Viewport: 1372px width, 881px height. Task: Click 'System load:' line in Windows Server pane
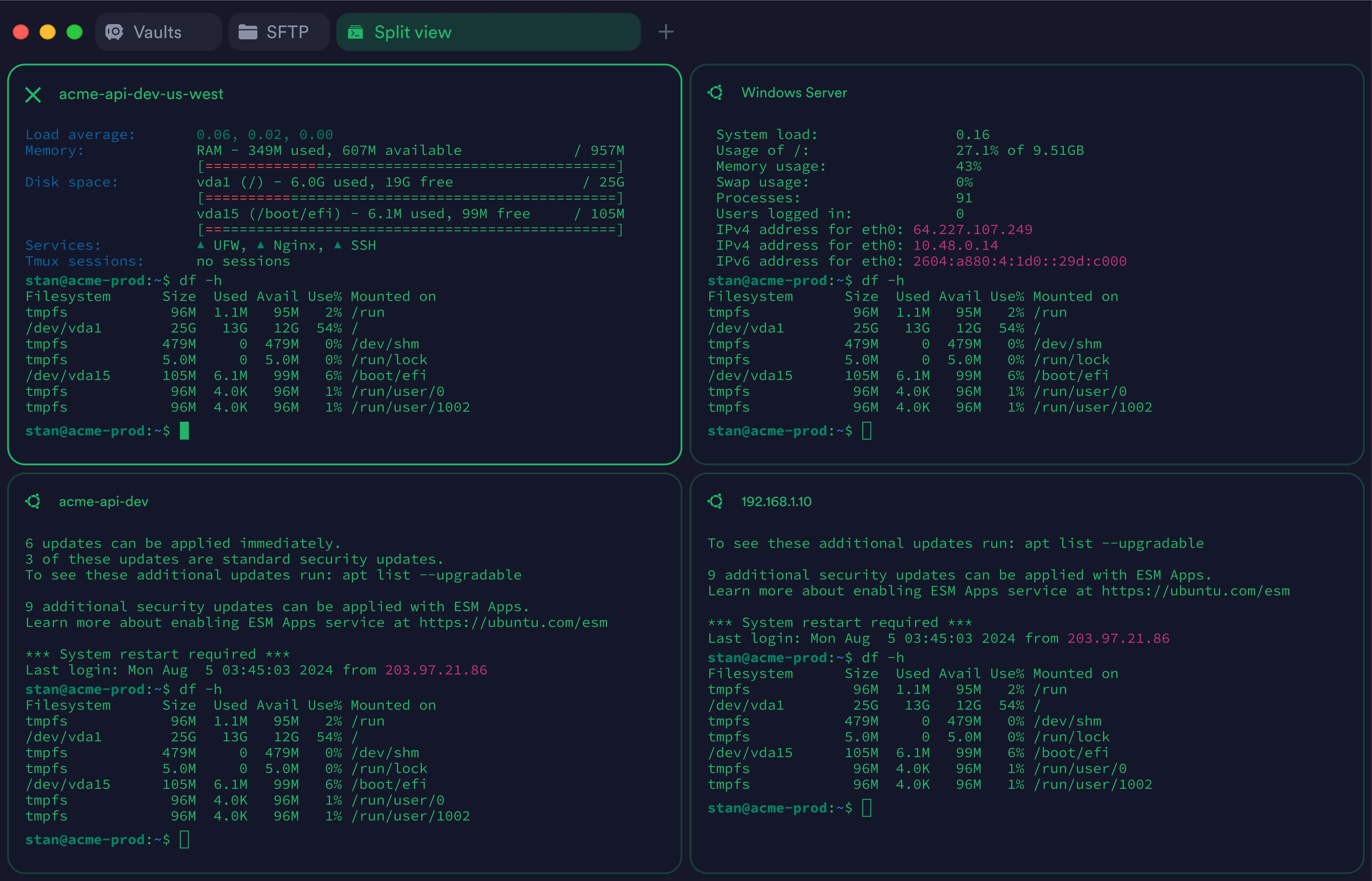853,135
